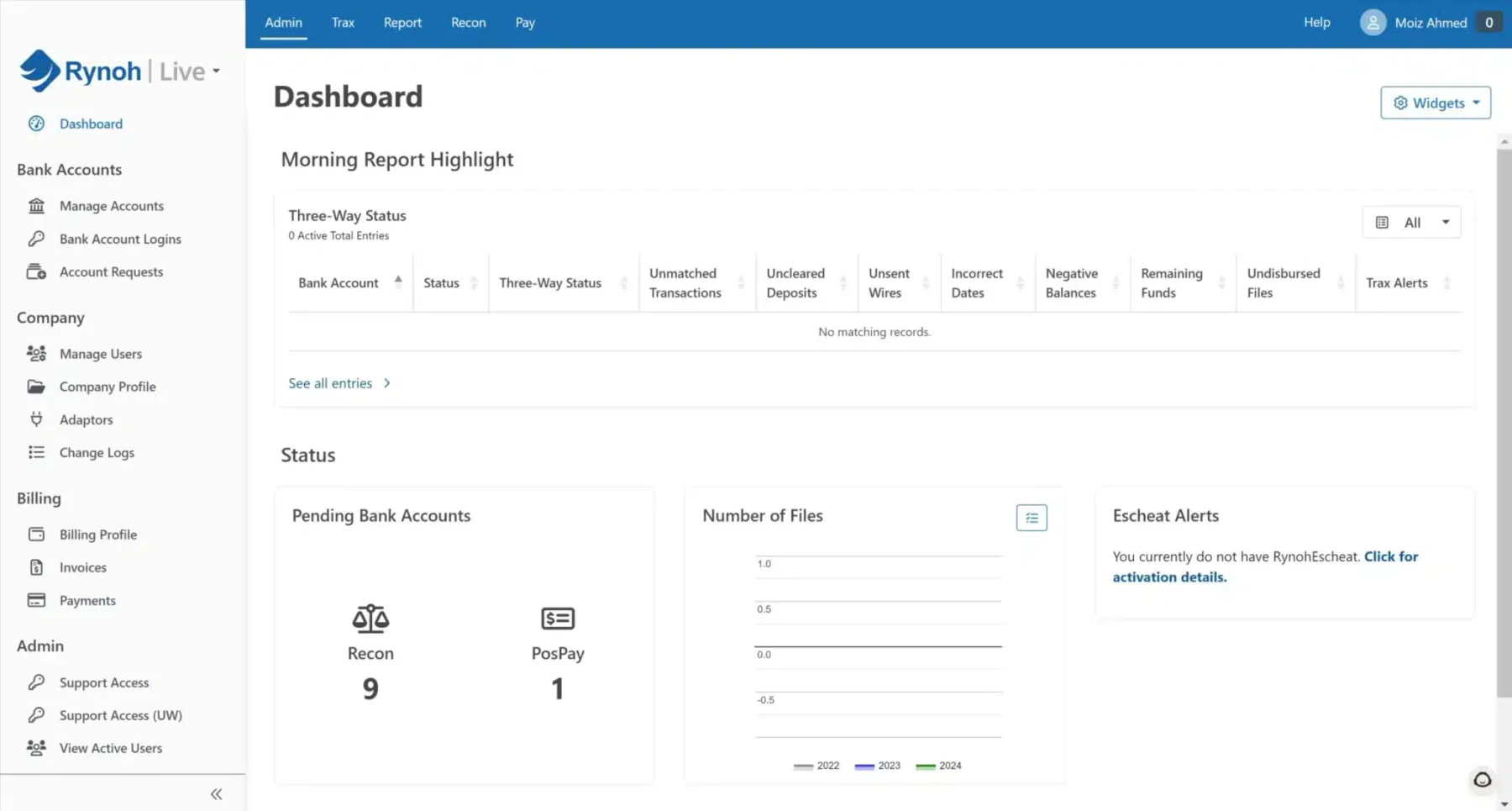Open the Widgets dropdown
Viewport: 1512px width, 811px height.
pyautogui.click(x=1436, y=103)
